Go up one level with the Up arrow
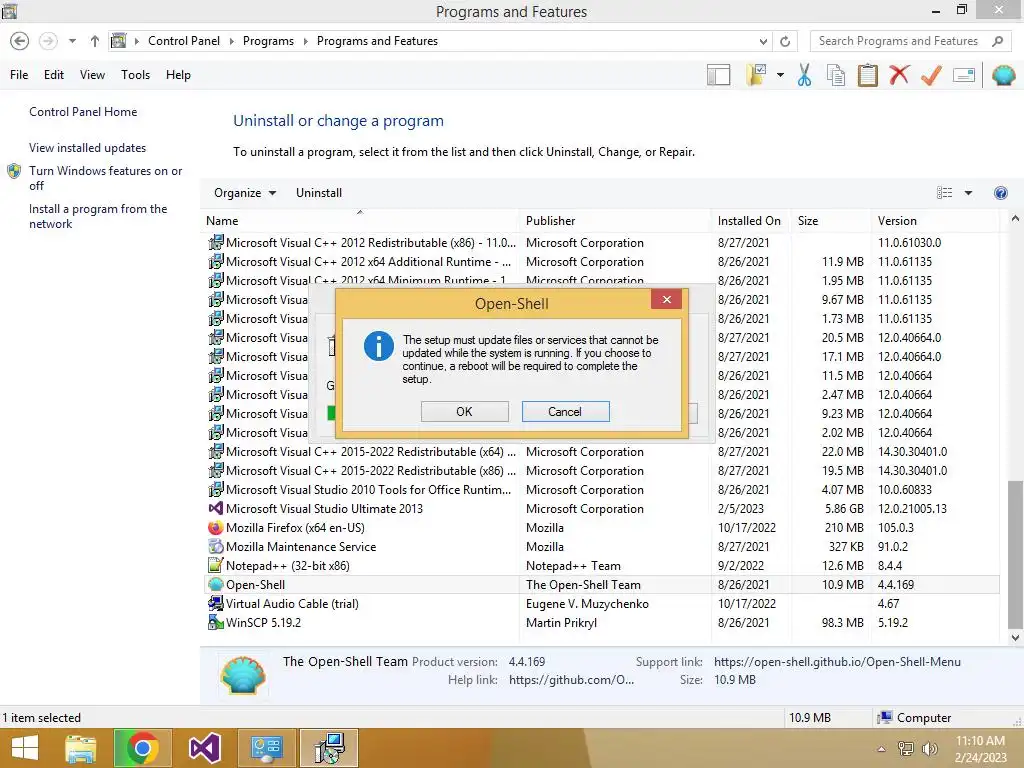The image size is (1024, 768). point(95,41)
